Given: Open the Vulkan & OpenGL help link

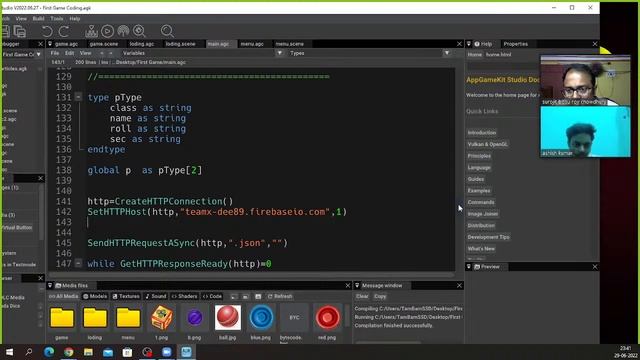Looking at the screenshot, I should click(x=487, y=144).
